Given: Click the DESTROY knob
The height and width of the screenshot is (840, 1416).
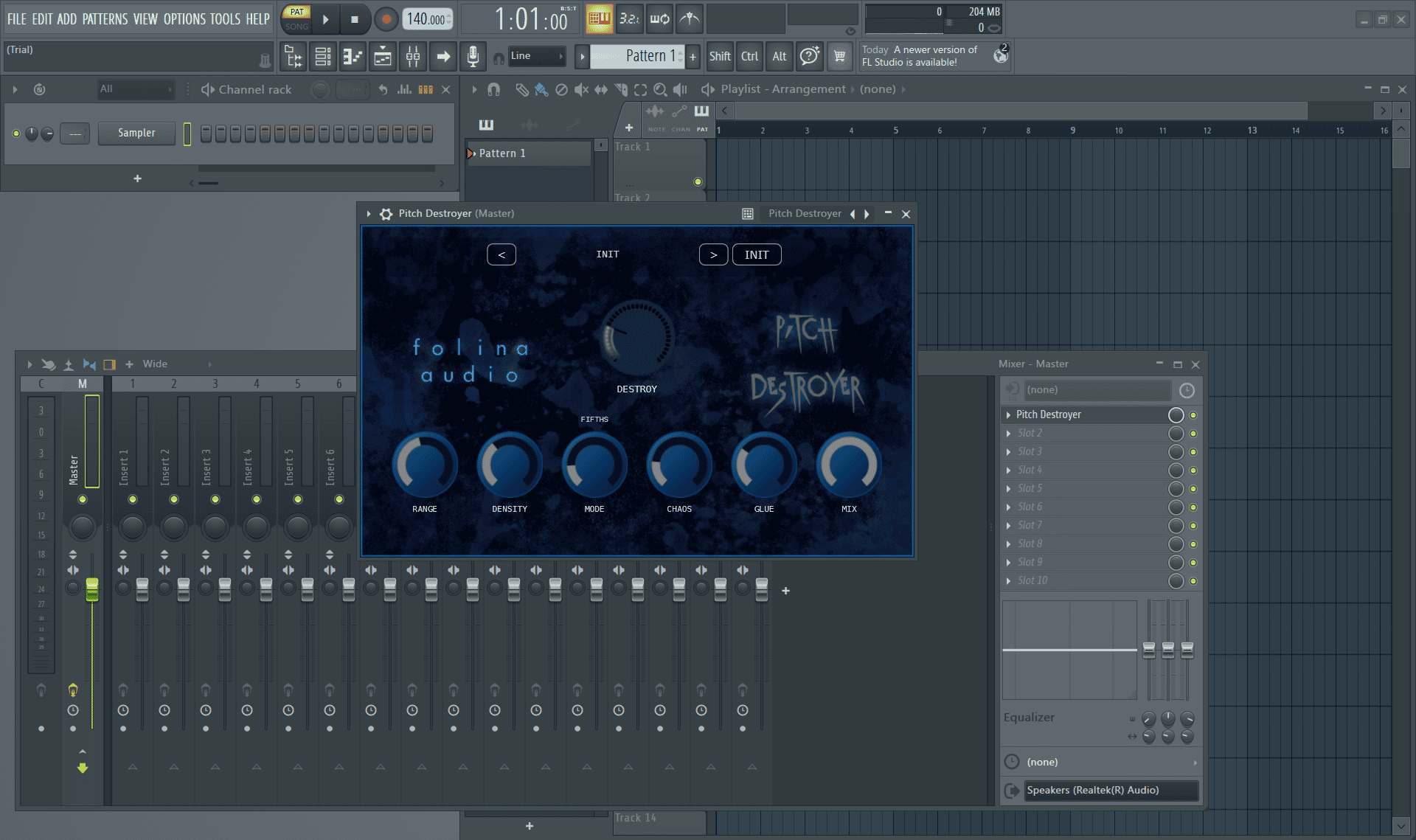Looking at the screenshot, I should [636, 339].
